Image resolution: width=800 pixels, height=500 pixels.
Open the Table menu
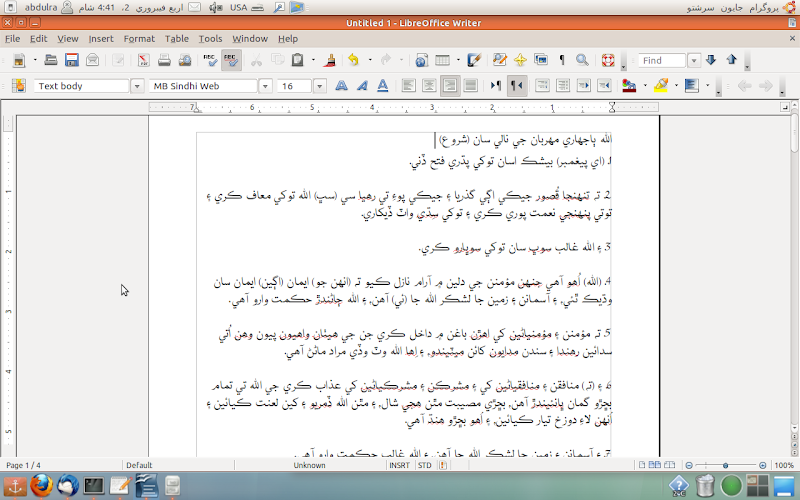[177, 39]
